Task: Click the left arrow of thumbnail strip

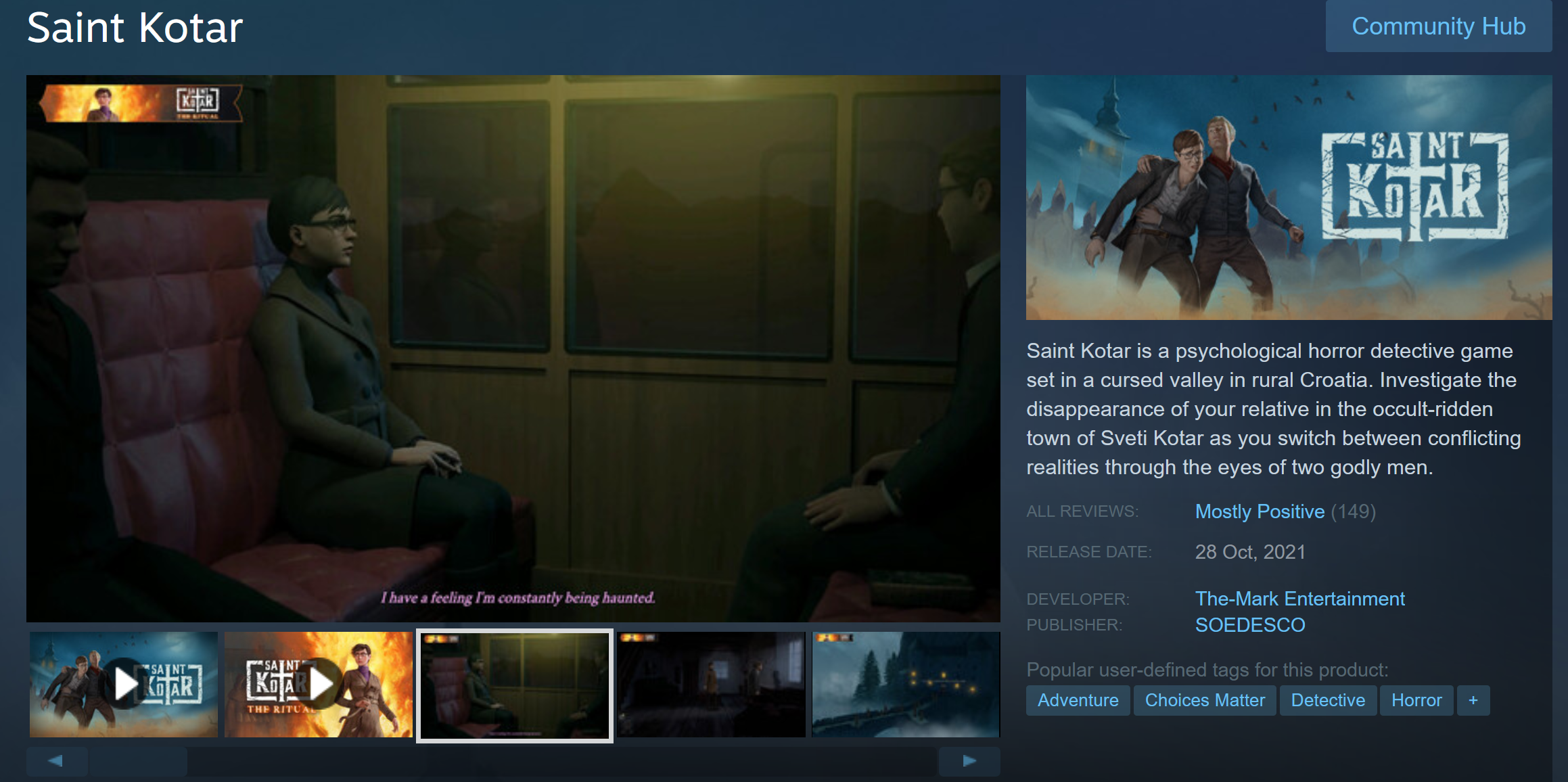Action: coord(56,761)
